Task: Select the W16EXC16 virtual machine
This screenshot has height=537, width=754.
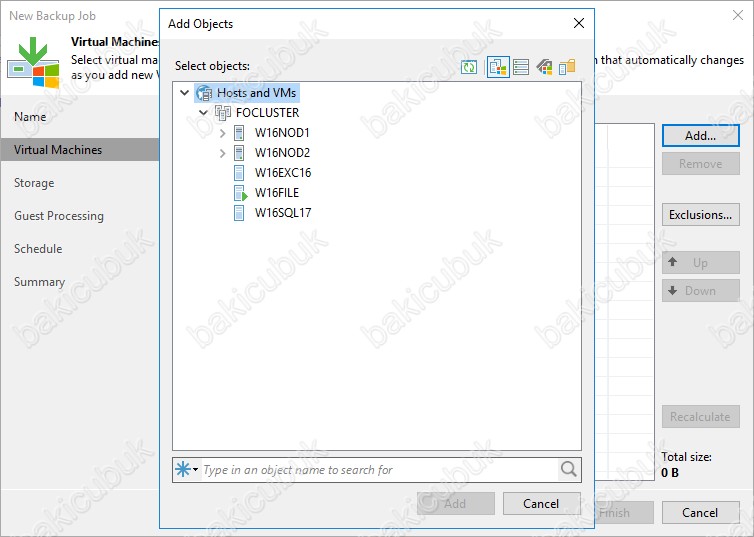Action: (283, 173)
